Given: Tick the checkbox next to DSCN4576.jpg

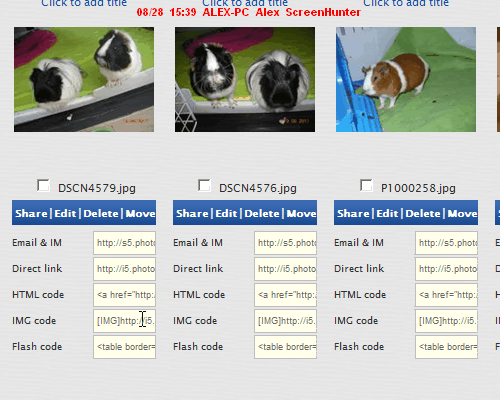Looking at the screenshot, I should [x=204, y=186].
